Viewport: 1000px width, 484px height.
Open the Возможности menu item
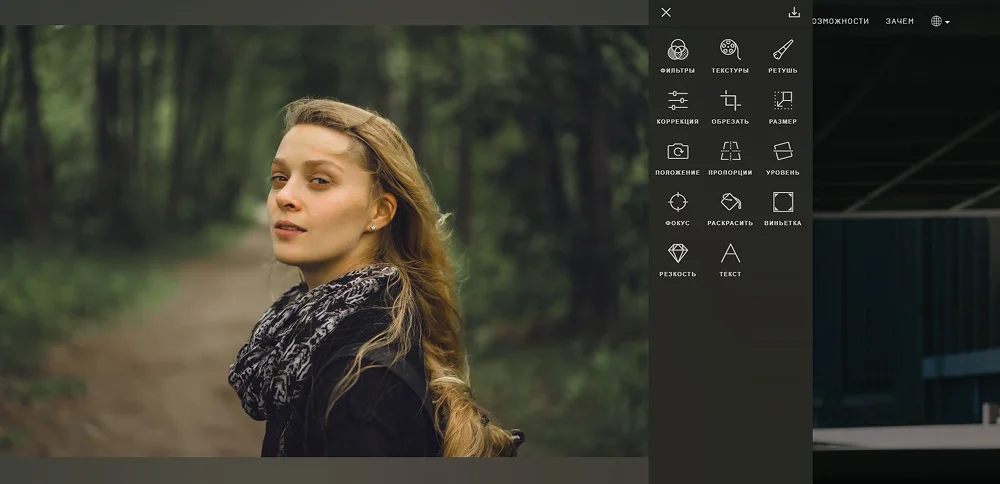point(841,21)
